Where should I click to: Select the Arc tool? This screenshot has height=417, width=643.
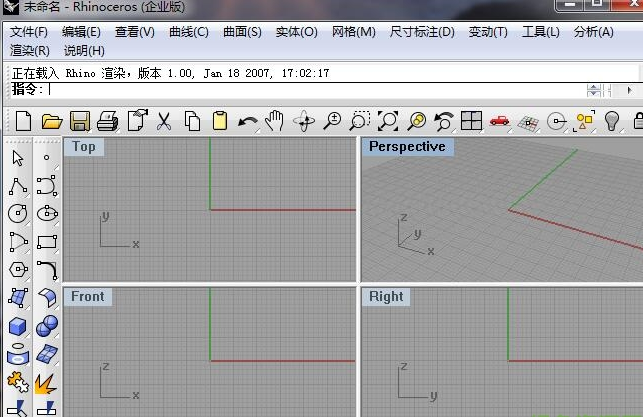pyautogui.click(x=18, y=242)
